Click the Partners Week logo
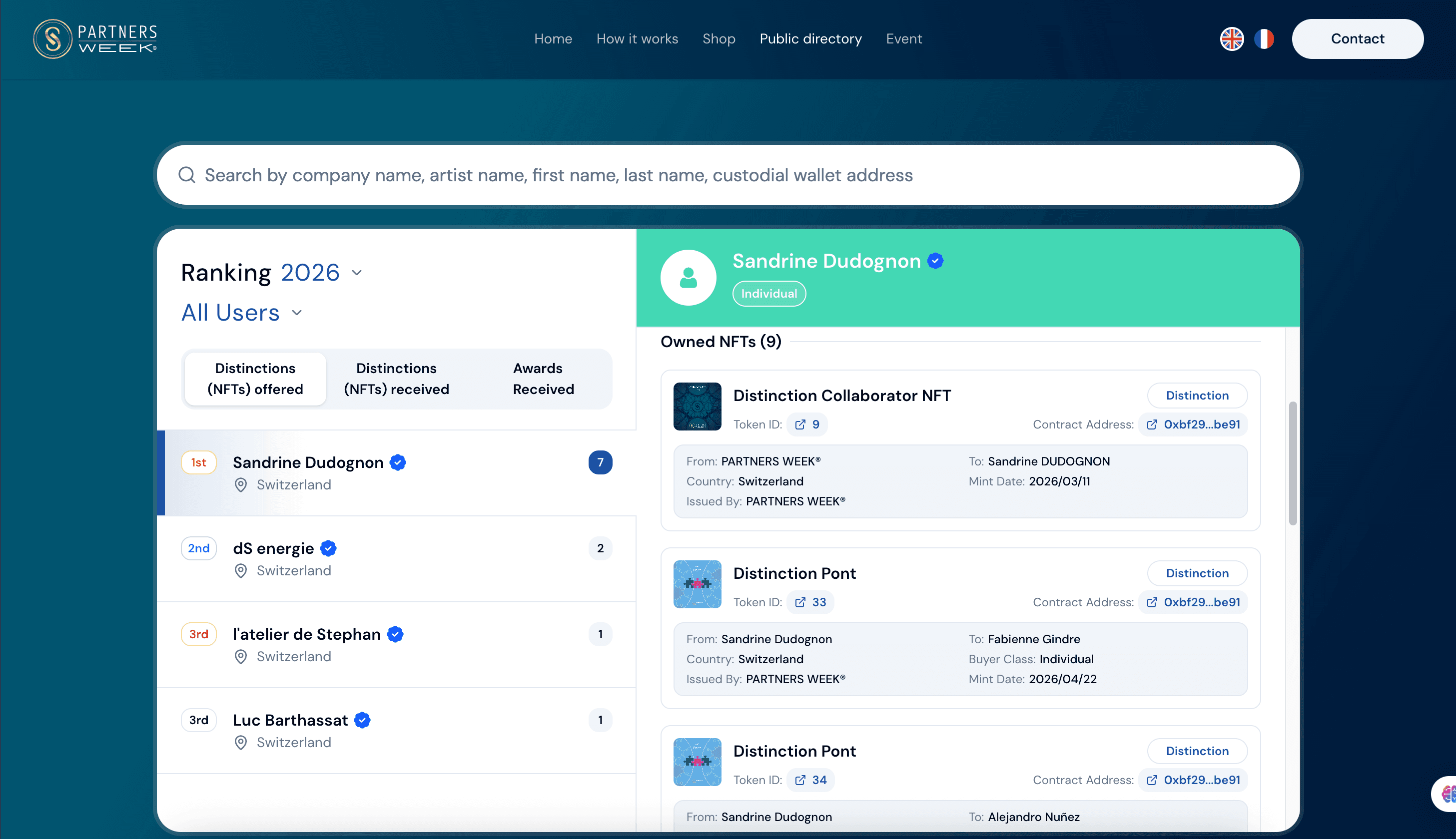The image size is (1456, 839). [x=95, y=38]
